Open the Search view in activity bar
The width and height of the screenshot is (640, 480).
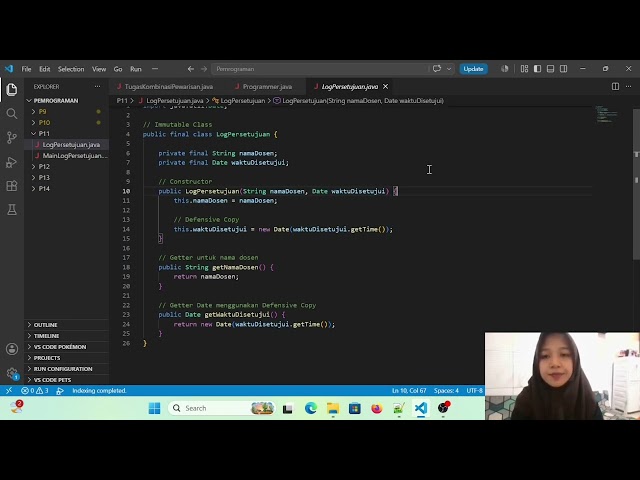(x=12, y=114)
